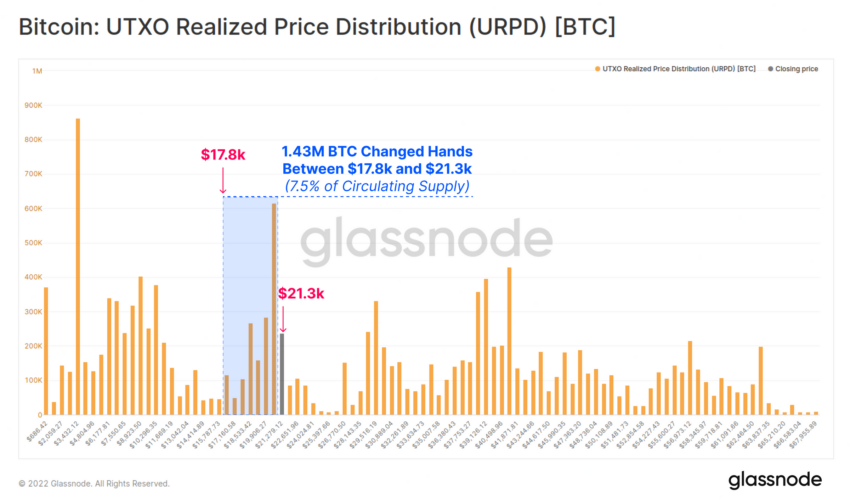Click the gray closing price bar
850x499 pixels.
(282, 374)
